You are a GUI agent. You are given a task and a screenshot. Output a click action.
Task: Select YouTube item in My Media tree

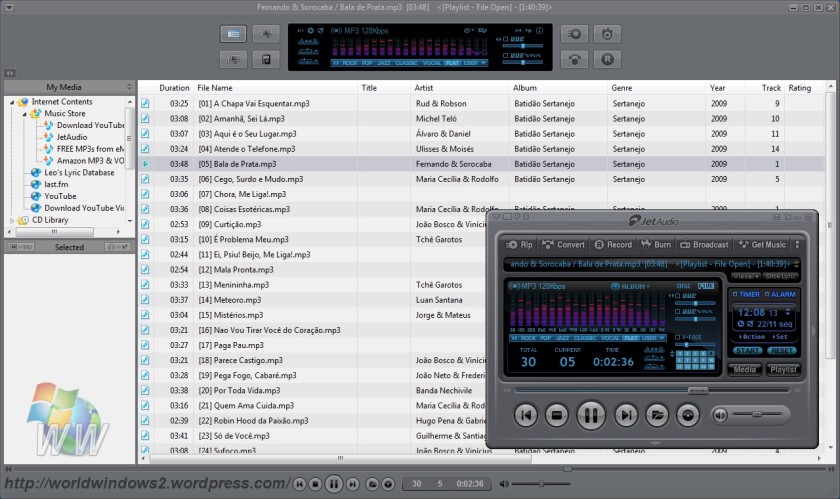tap(60, 196)
